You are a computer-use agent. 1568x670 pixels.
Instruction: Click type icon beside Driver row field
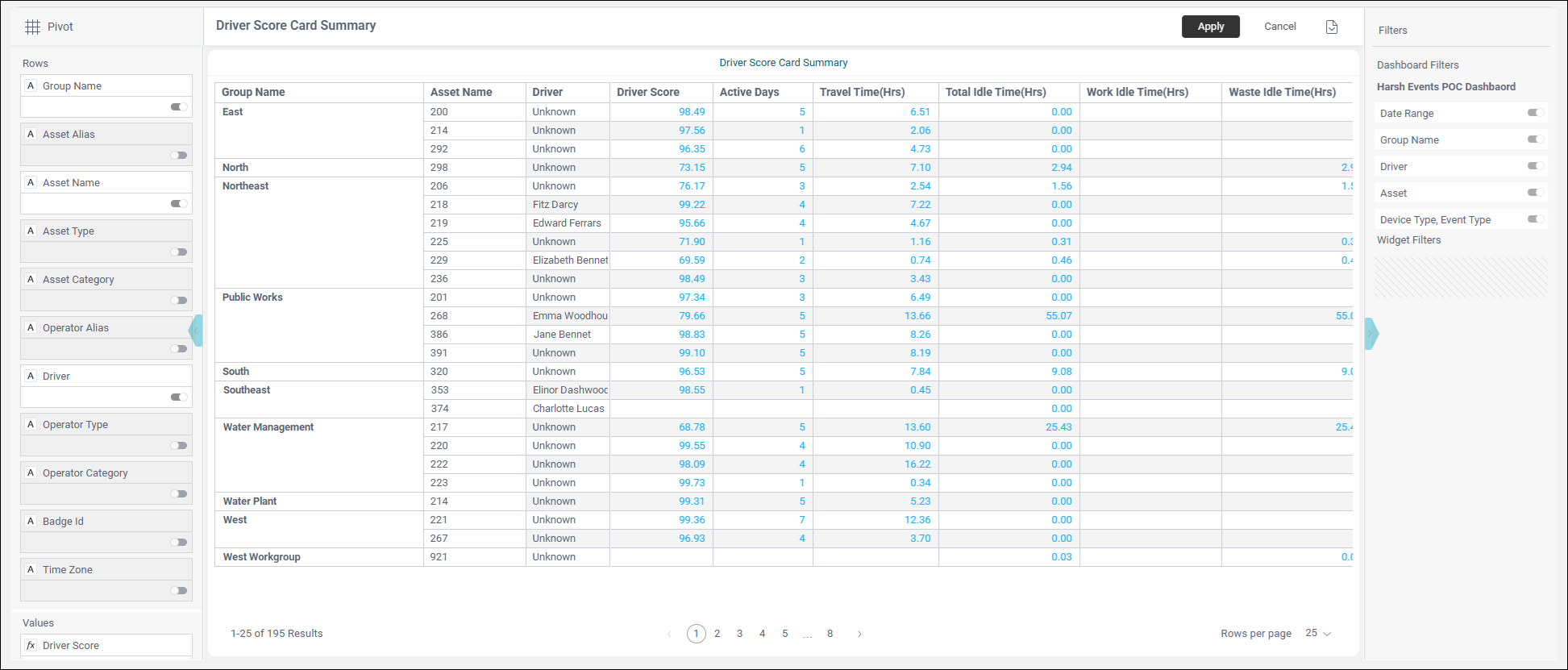point(31,376)
